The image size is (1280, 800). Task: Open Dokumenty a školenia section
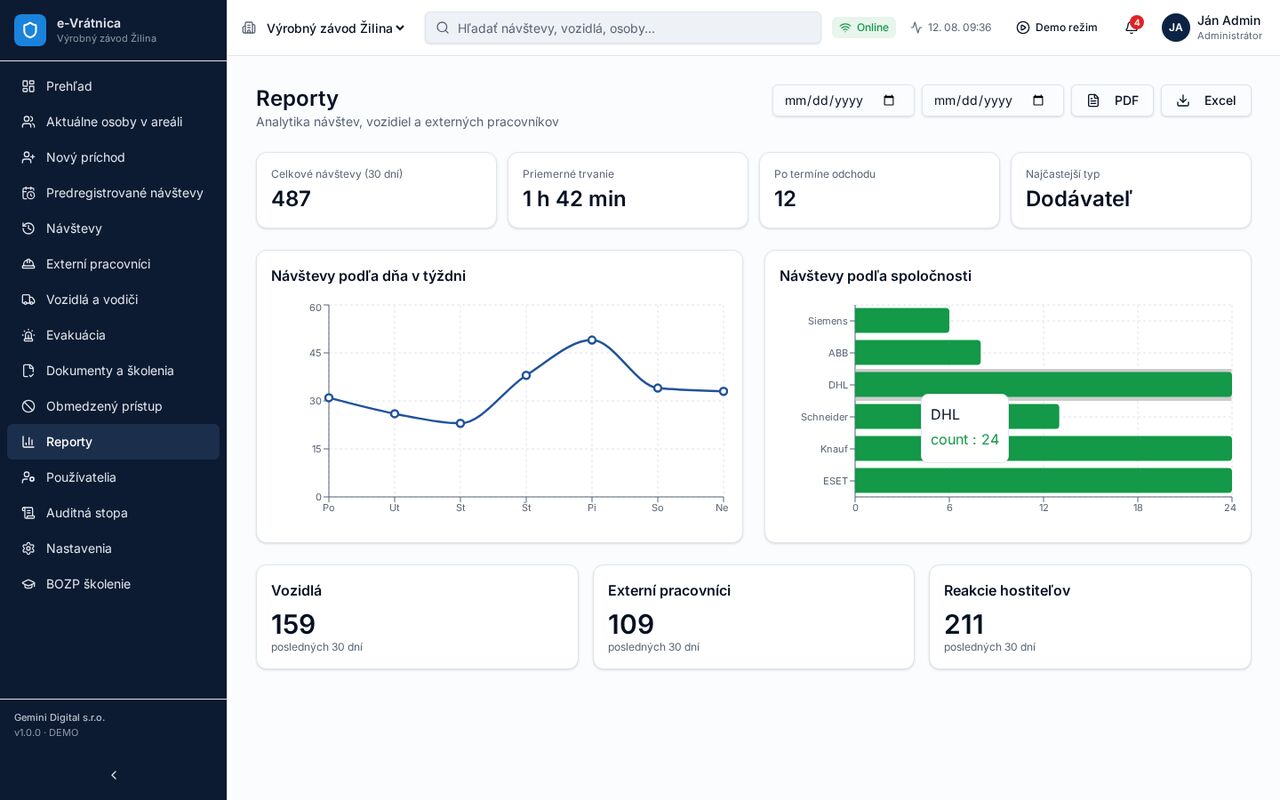(113, 371)
